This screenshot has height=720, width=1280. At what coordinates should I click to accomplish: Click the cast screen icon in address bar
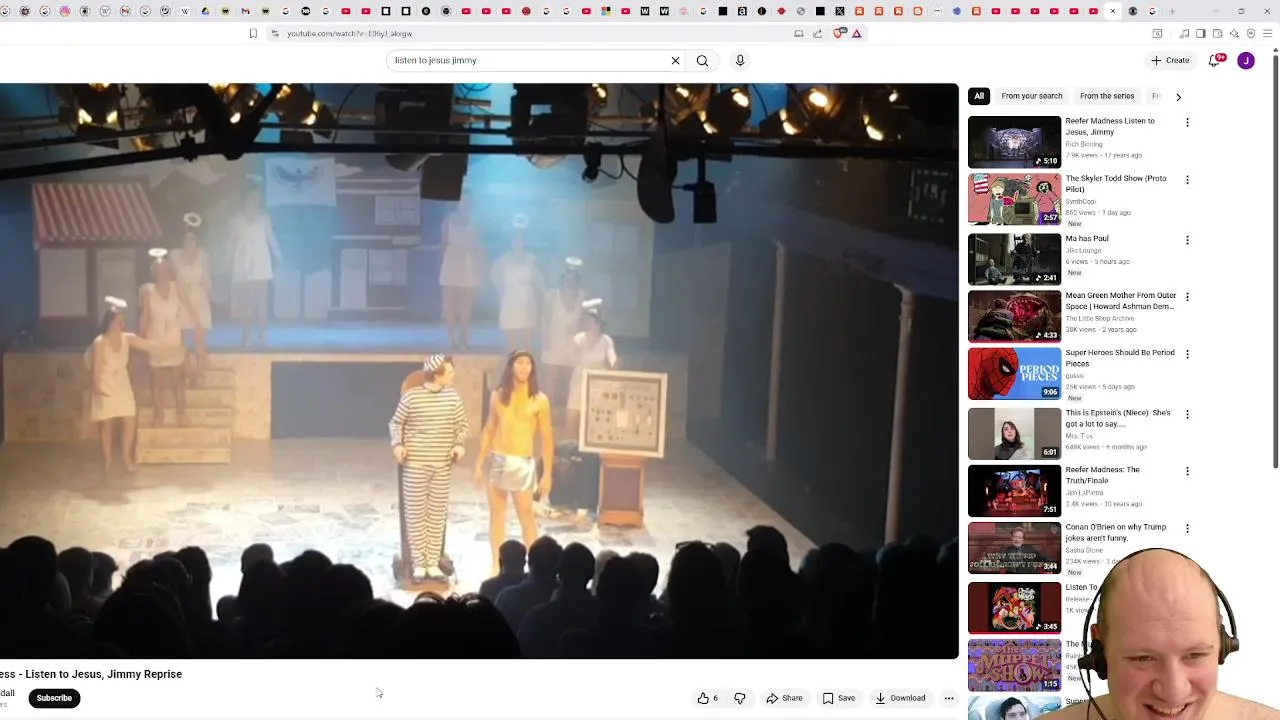[799, 33]
